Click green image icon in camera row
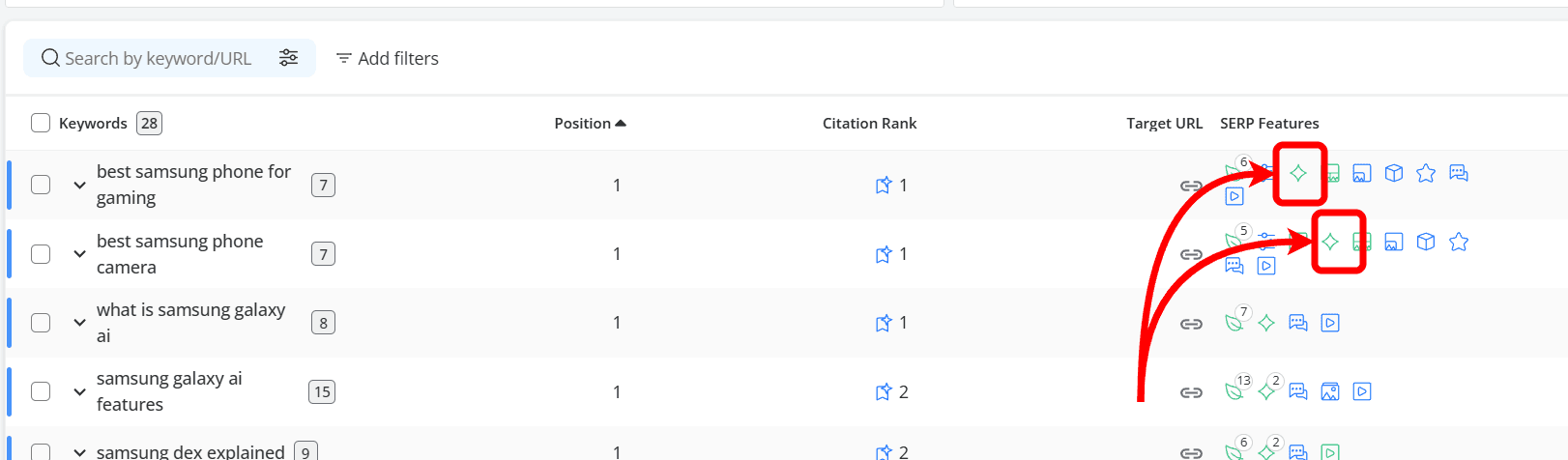Screen dimensions: 1568x460 tap(1362, 242)
